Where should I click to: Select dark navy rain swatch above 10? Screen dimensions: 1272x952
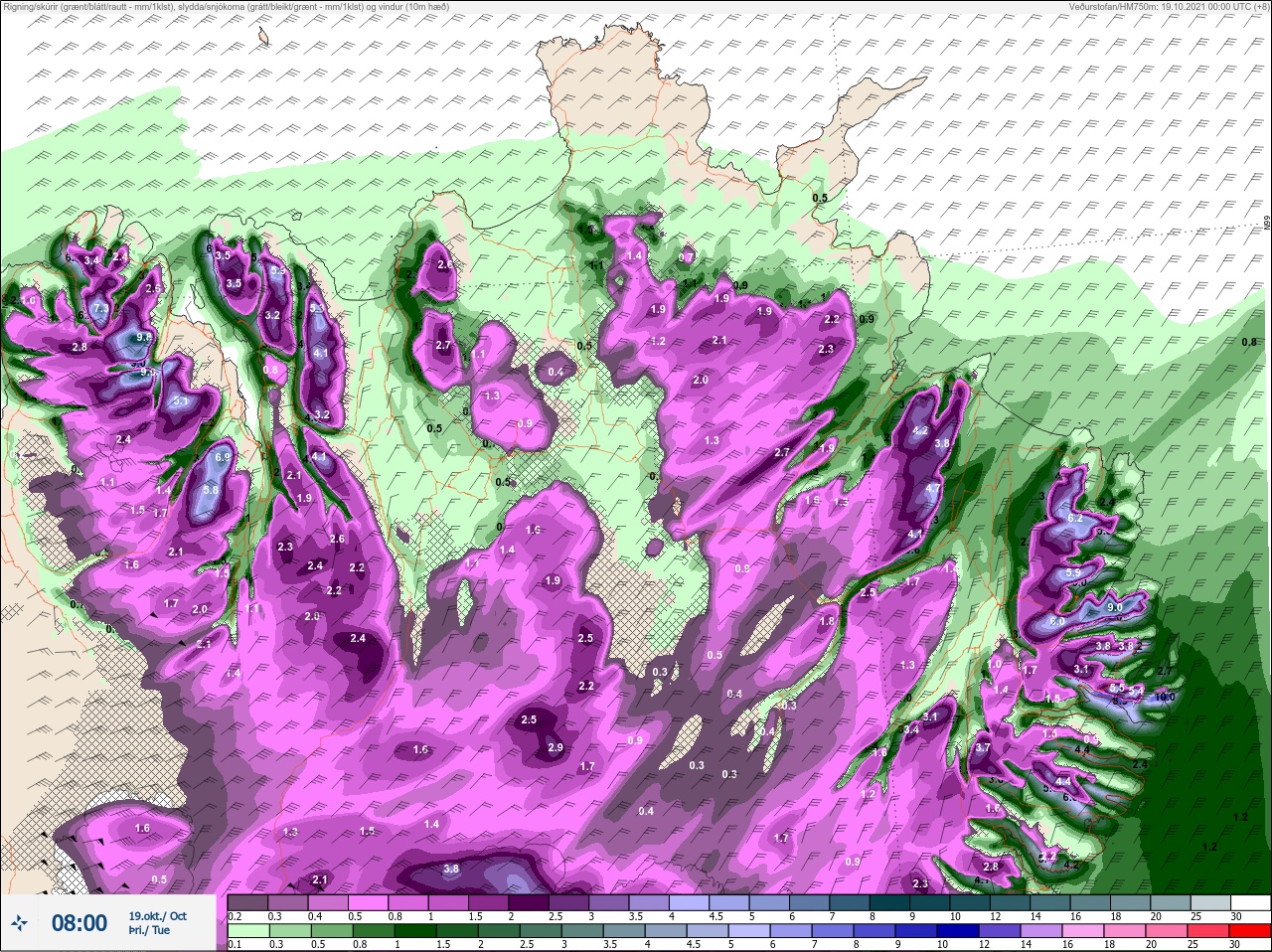tap(958, 931)
